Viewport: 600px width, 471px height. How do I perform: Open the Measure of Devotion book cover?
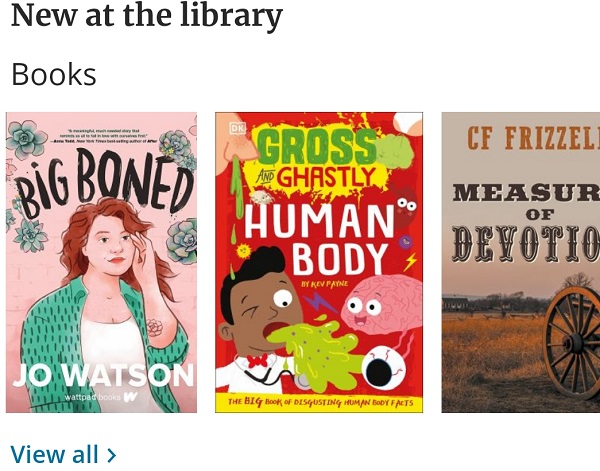pyautogui.click(x=521, y=262)
